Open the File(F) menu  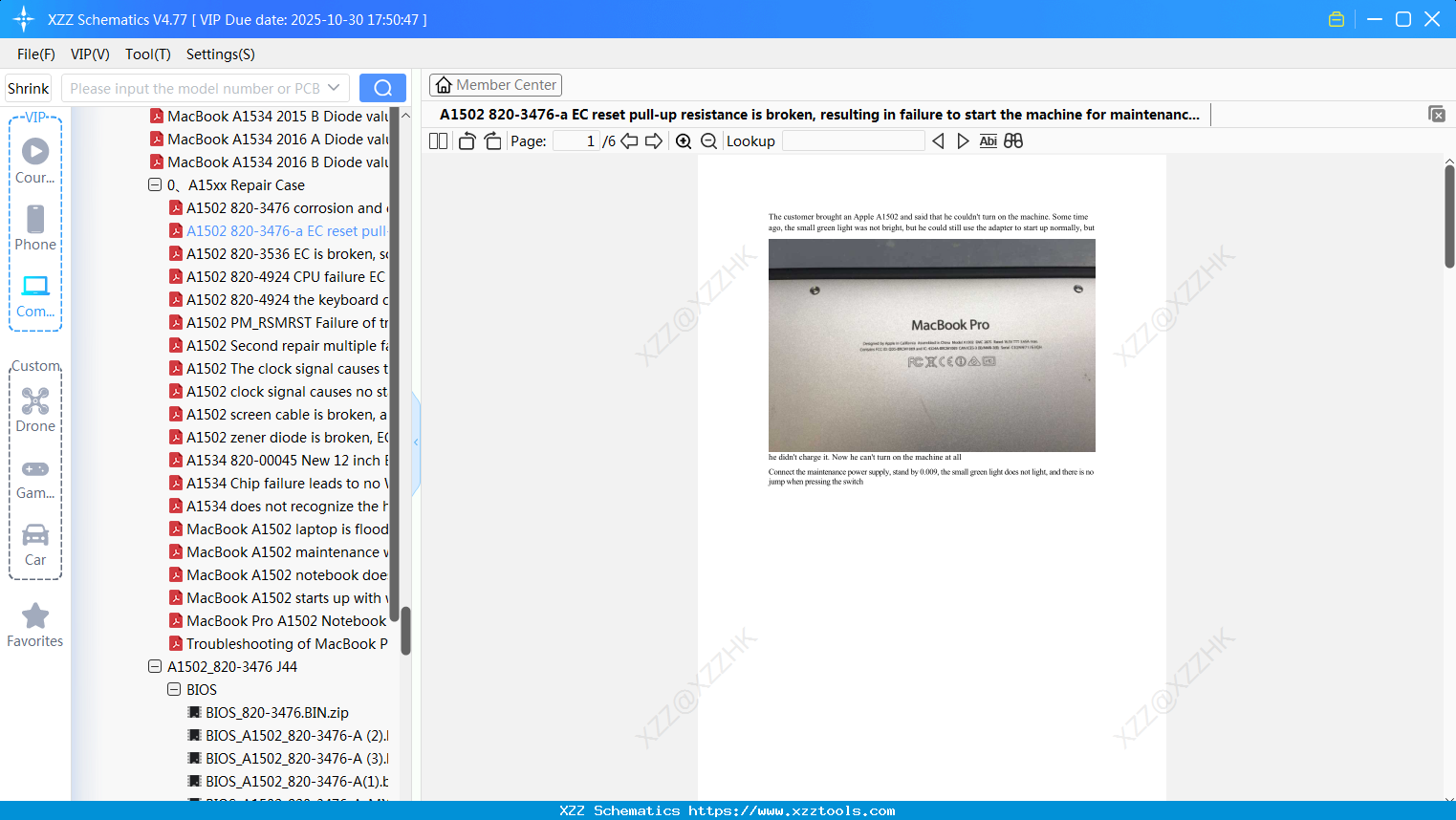pos(36,54)
